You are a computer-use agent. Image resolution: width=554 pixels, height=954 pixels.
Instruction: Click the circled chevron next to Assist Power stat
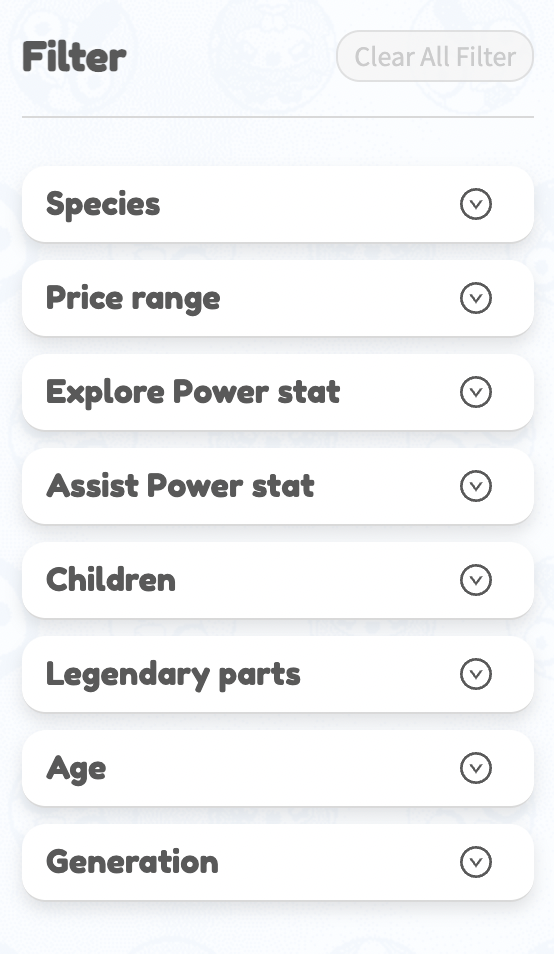[476, 486]
